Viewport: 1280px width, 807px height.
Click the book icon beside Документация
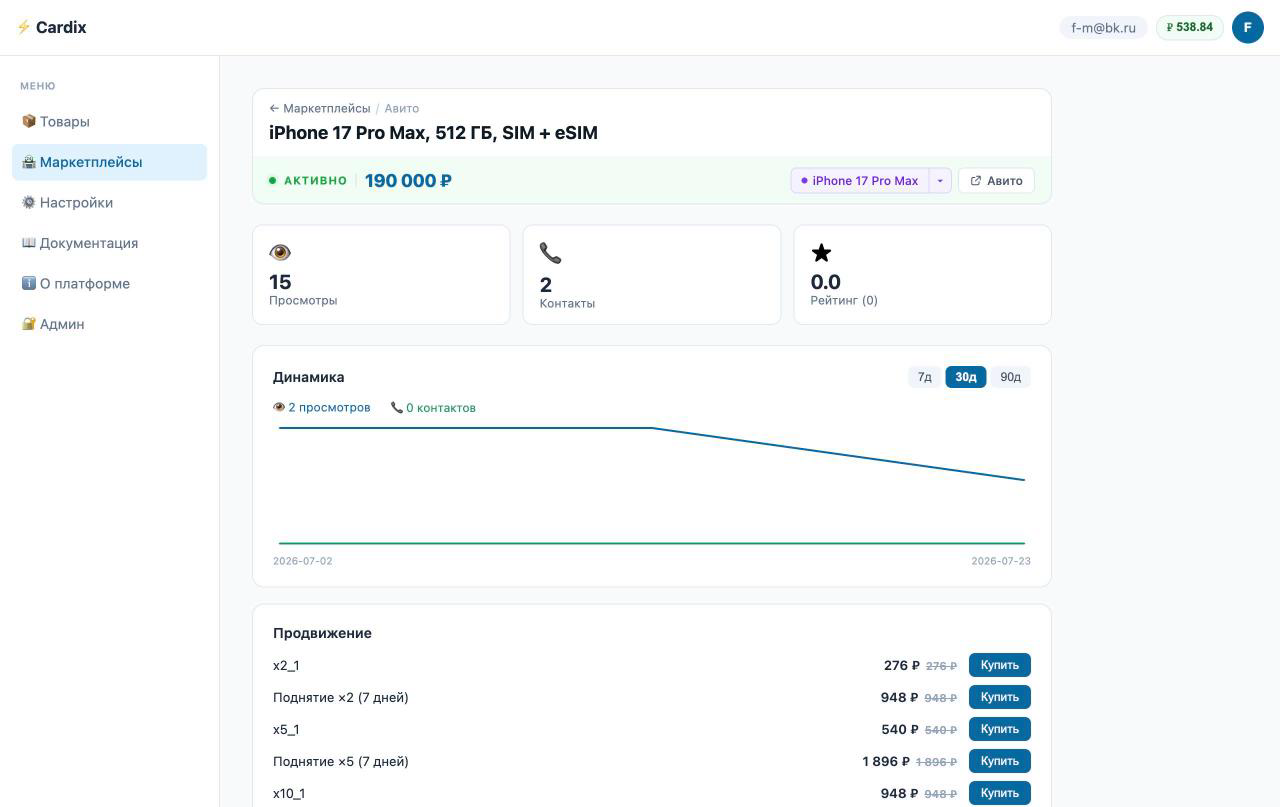coord(29,243)
